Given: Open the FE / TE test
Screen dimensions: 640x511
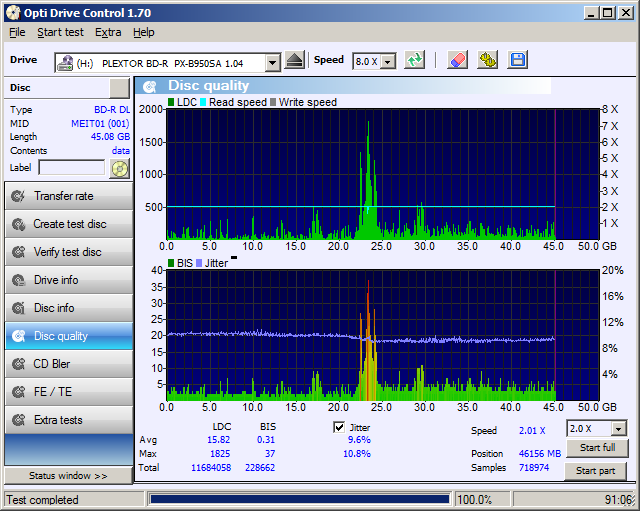Looking at the screenshot, I should (x=69, y=392).
